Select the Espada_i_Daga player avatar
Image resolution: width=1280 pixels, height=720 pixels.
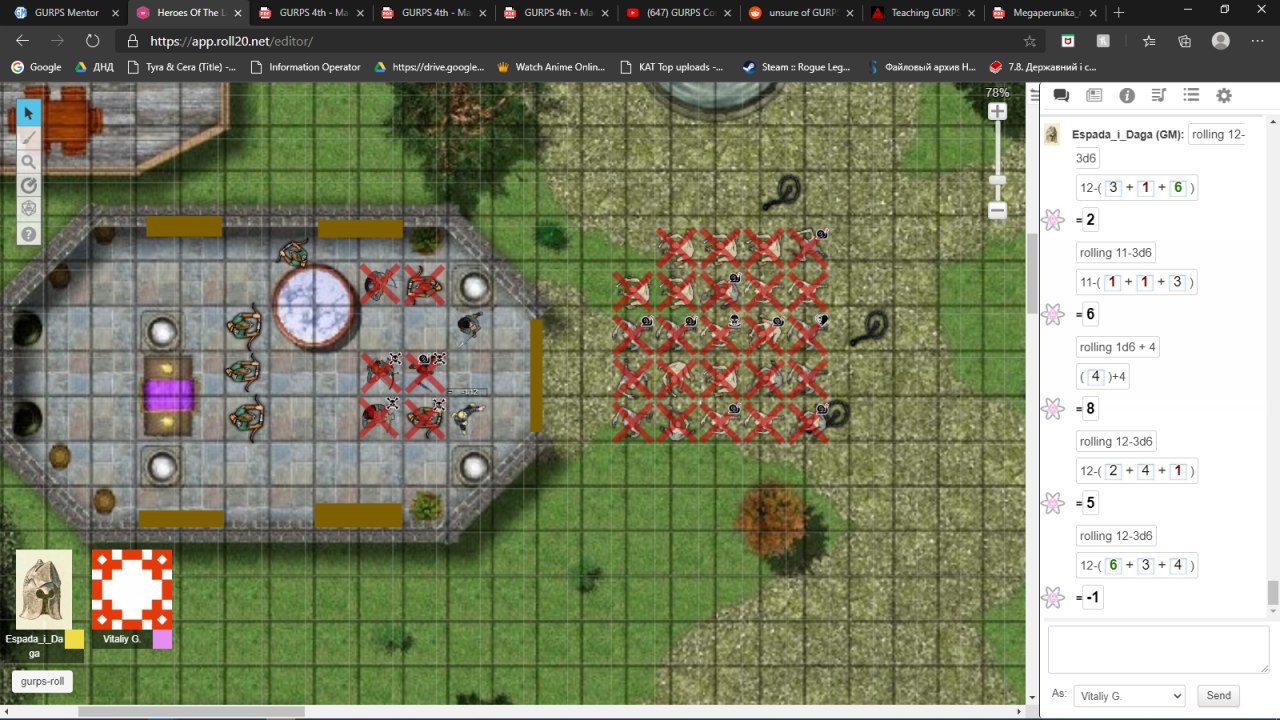pyautogui.click(x=44, y=589)
